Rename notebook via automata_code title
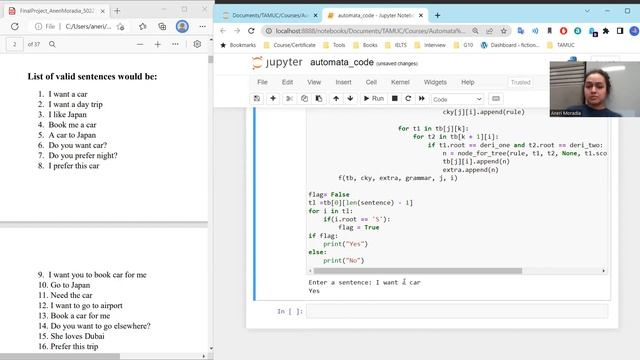This screenshot has height=360, width=640. [342, 62]
